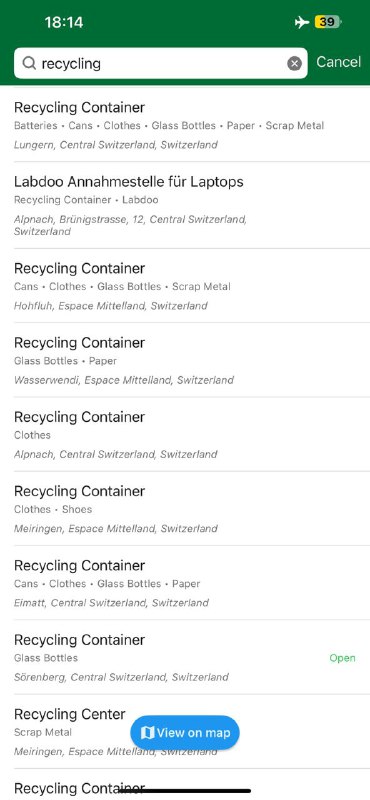Screen dimensions: 370x800
Task: Tap the battery indicator showing 39
Action: click(328, 22)
